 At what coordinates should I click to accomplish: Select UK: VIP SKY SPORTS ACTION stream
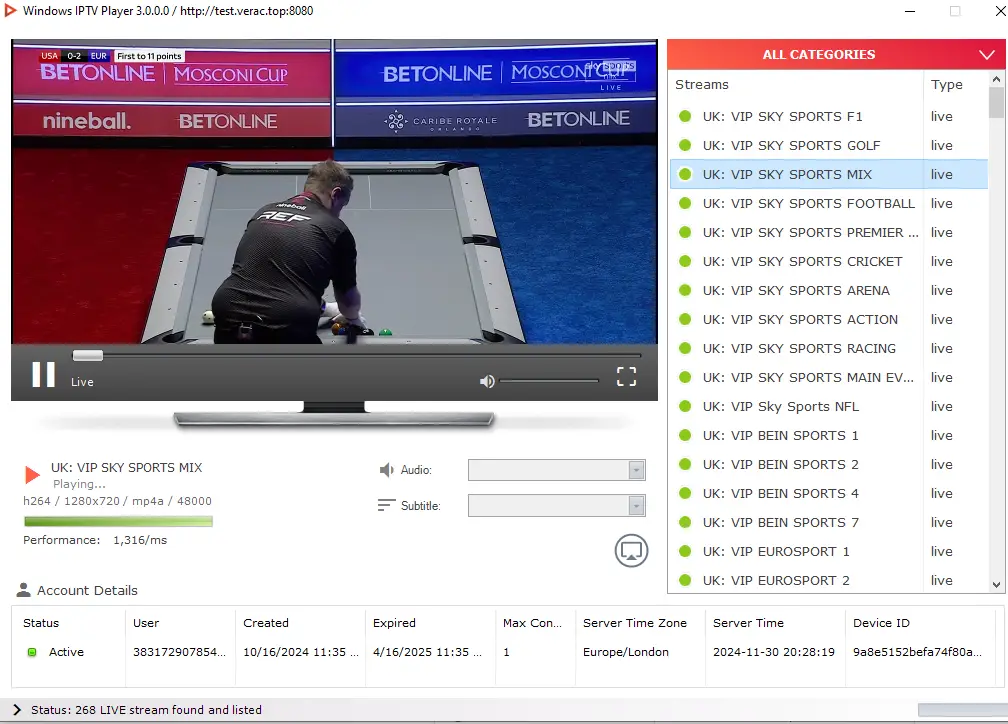[829, 319]
